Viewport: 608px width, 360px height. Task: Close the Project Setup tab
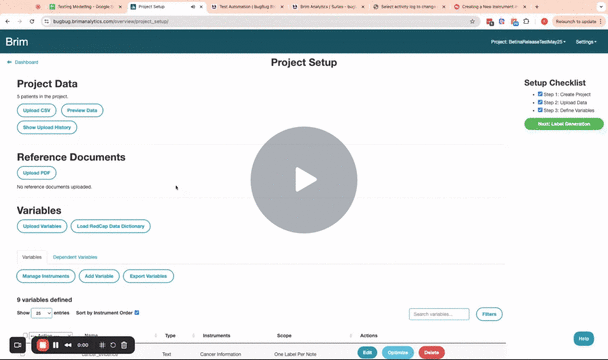pyautogui.click(x=201, y=7)
